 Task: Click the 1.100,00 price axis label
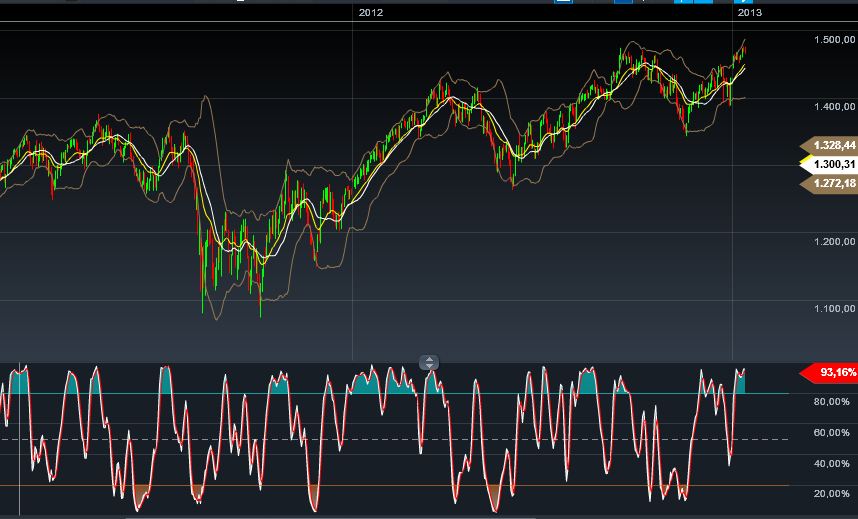[835, 308]
